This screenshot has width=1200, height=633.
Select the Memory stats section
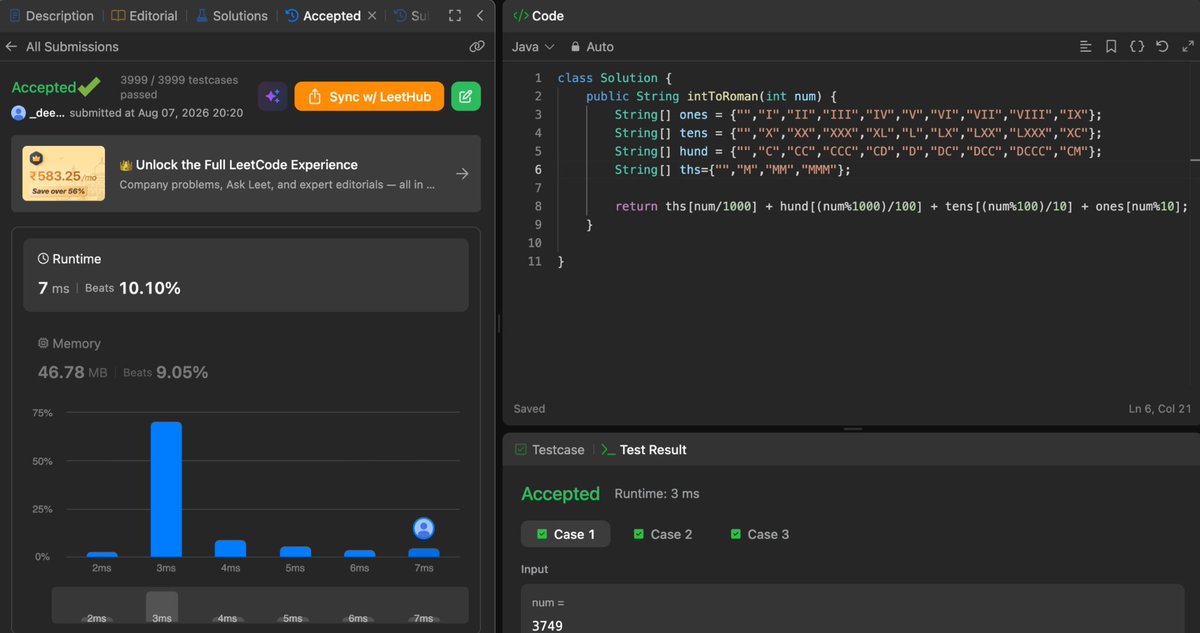point(246,358)
